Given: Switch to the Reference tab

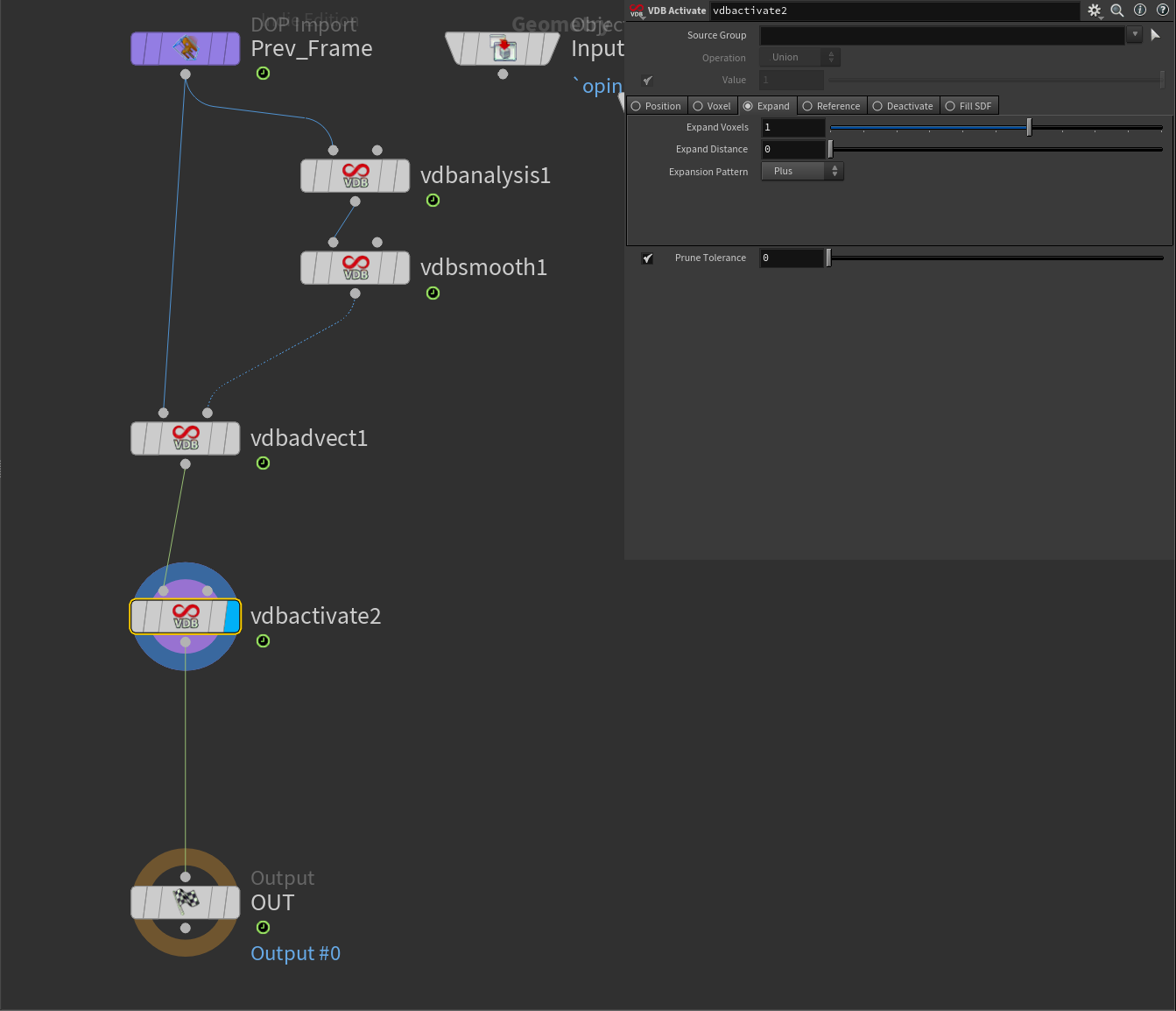Looking at the screenshot, I should click(x=832, y=106).
